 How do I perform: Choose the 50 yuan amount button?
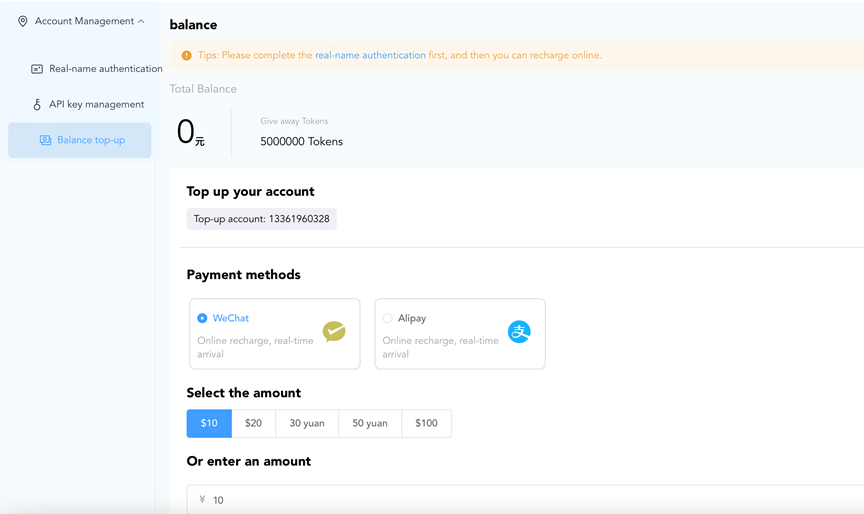370,423
